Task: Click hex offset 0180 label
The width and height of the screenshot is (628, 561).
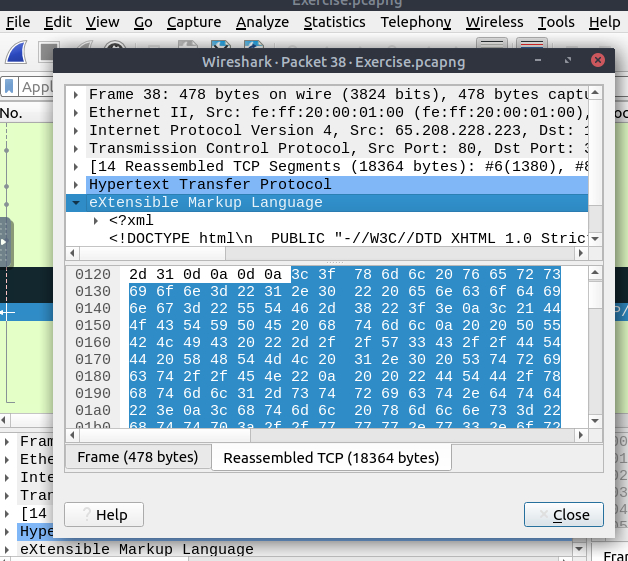Action: point(93,376)
